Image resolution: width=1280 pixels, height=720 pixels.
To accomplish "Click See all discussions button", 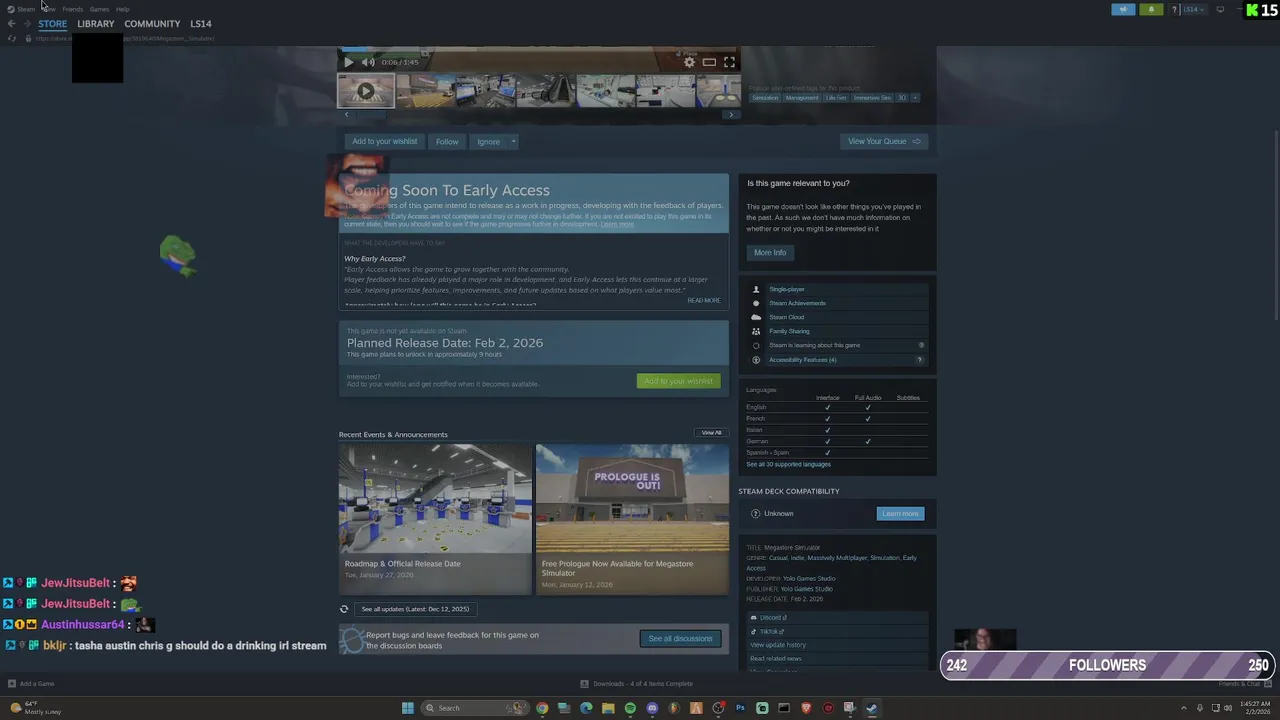I will click(680, 638).
